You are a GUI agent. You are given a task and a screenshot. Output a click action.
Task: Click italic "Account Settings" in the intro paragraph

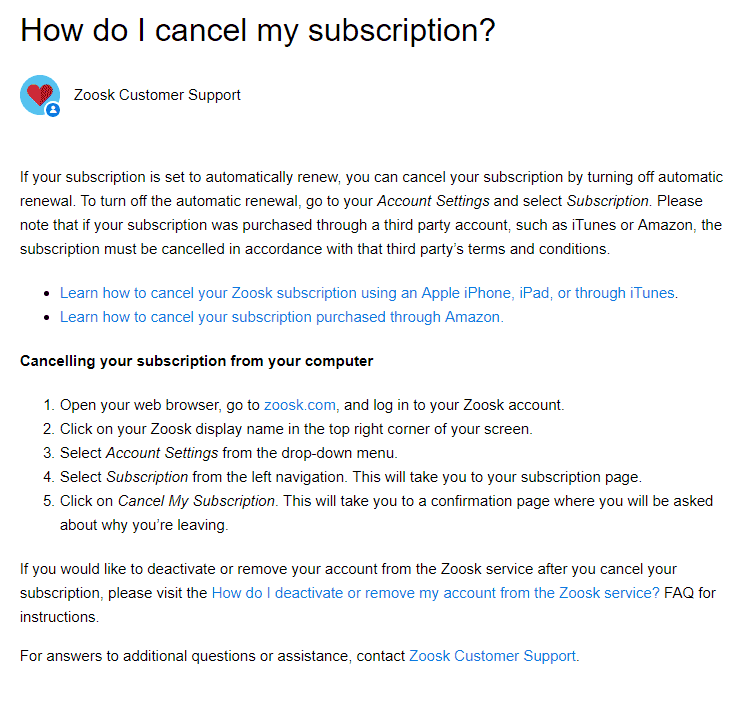pyautogui.click(x=434, y=201)
